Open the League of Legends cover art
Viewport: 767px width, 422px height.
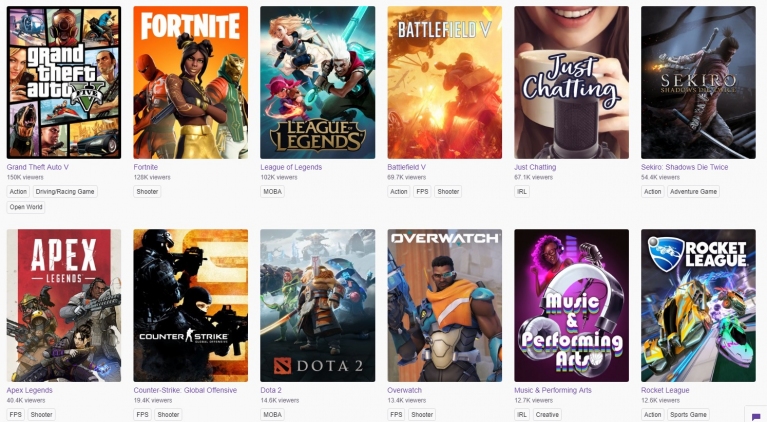(317, 82)
